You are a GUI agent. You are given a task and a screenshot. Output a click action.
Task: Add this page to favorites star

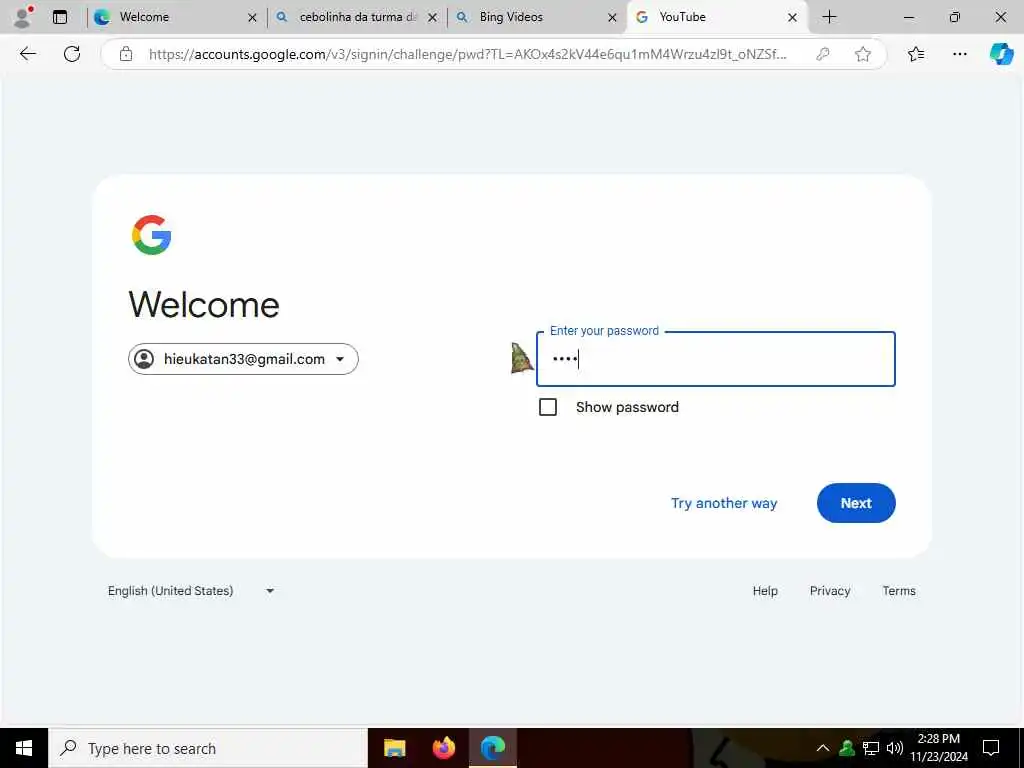click(863, 54)
